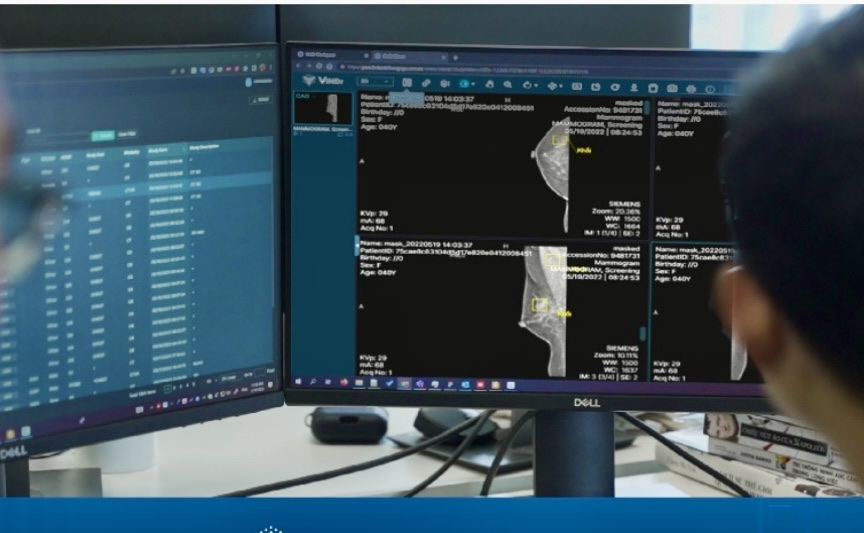Image resolution: width=864 pixels, height=533 pixels.
Task: Click the yellow bounding box on lower mammogram
Action: pyautogui.click(x=541, y=303)
